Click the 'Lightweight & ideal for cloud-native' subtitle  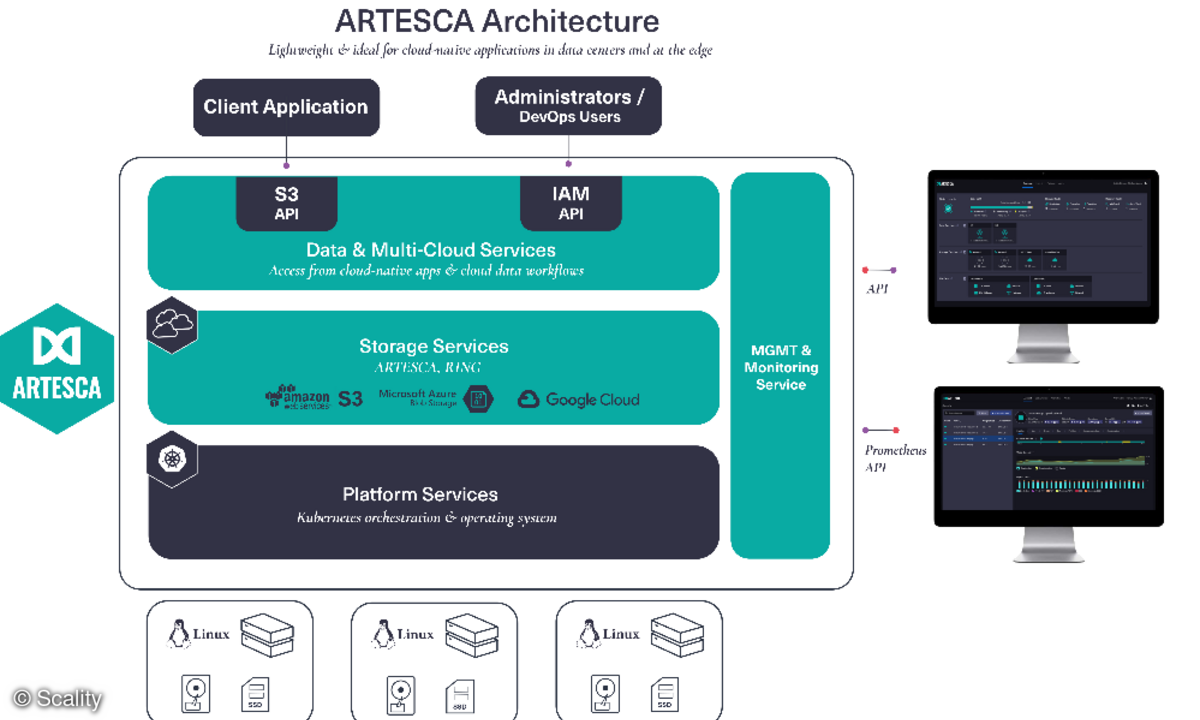[x=490, y=49]
